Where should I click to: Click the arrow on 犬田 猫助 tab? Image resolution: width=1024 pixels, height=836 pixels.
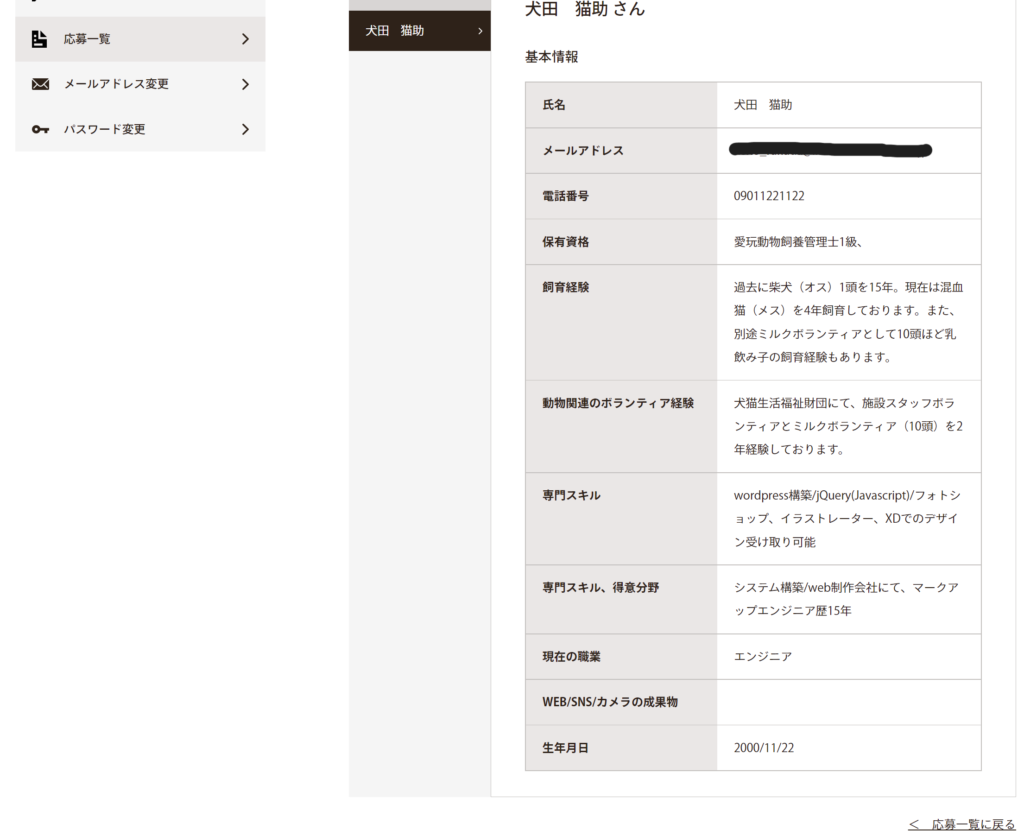click(x=480, y=31)
